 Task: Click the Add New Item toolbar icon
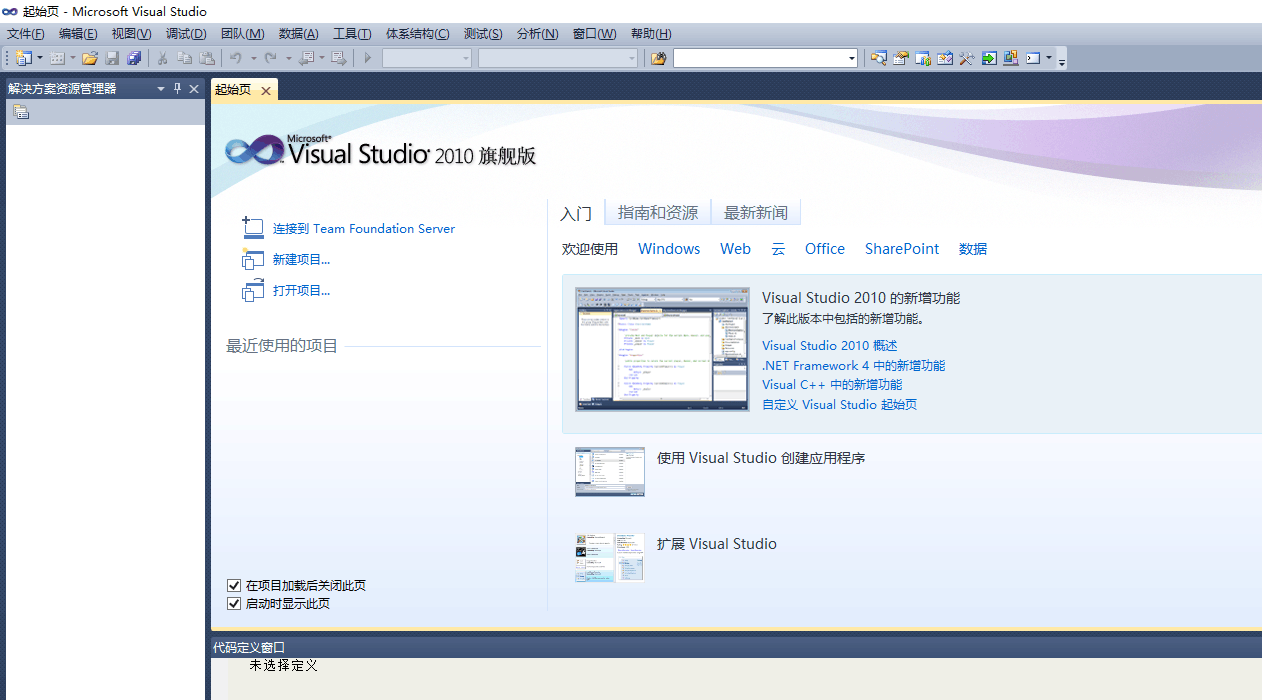click(x=57, y=58)
